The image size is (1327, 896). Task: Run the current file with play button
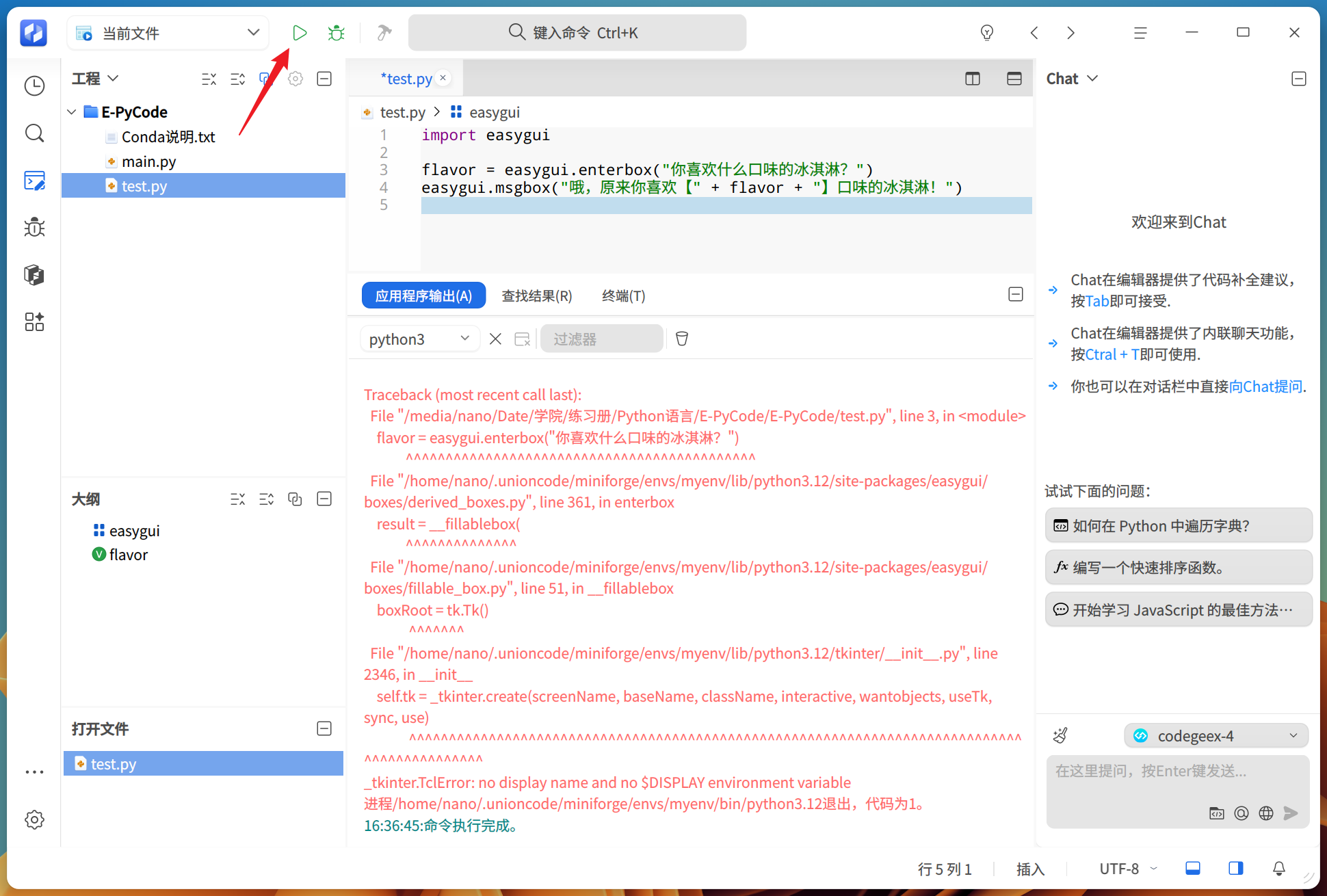pyautogui.click(x=299, y=33)
